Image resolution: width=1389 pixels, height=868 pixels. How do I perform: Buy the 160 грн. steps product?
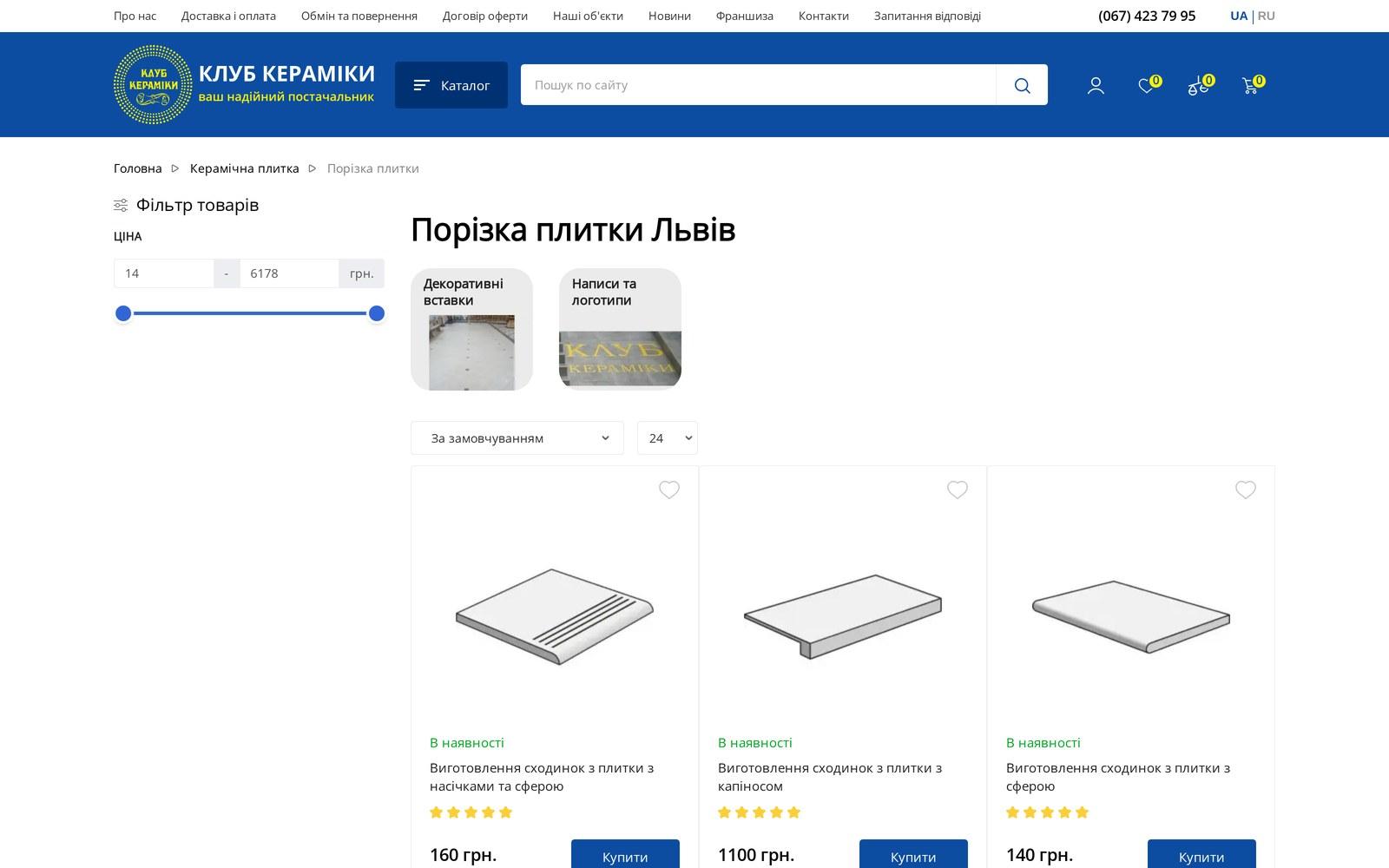(625, 856)
